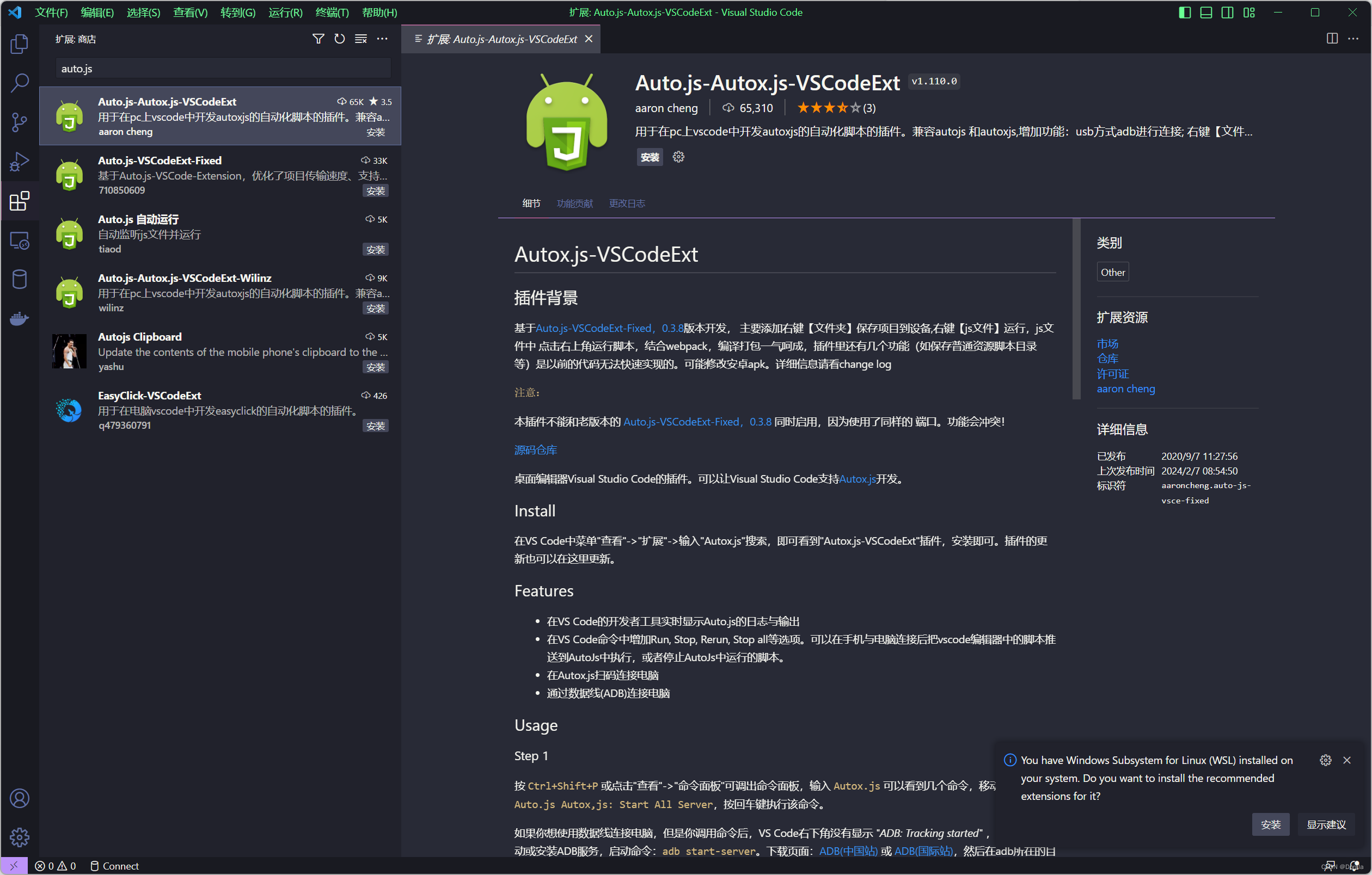Open the Remote Explorer view
This screenshot has height=875, width=1372.
pyautogui.click(x=20, y=240)
